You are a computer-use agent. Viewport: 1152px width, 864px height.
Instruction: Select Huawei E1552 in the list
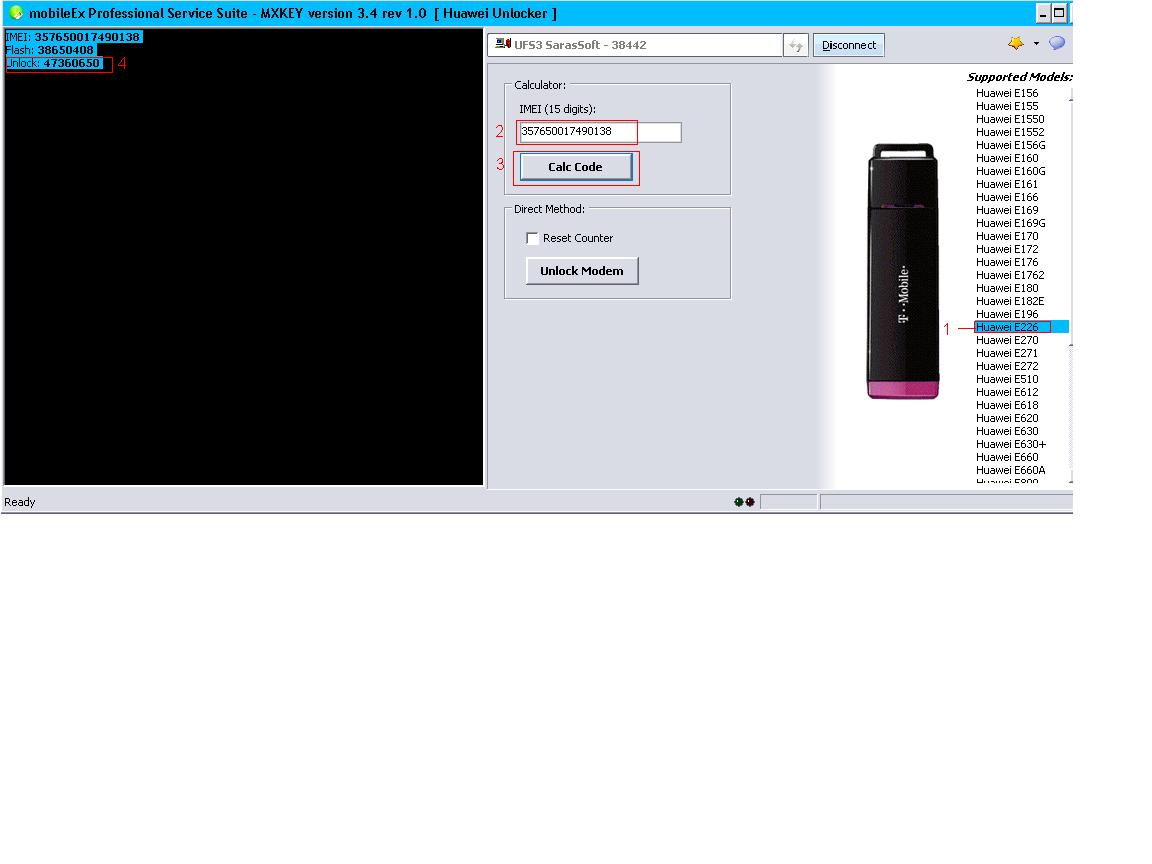coord(1009,132)
